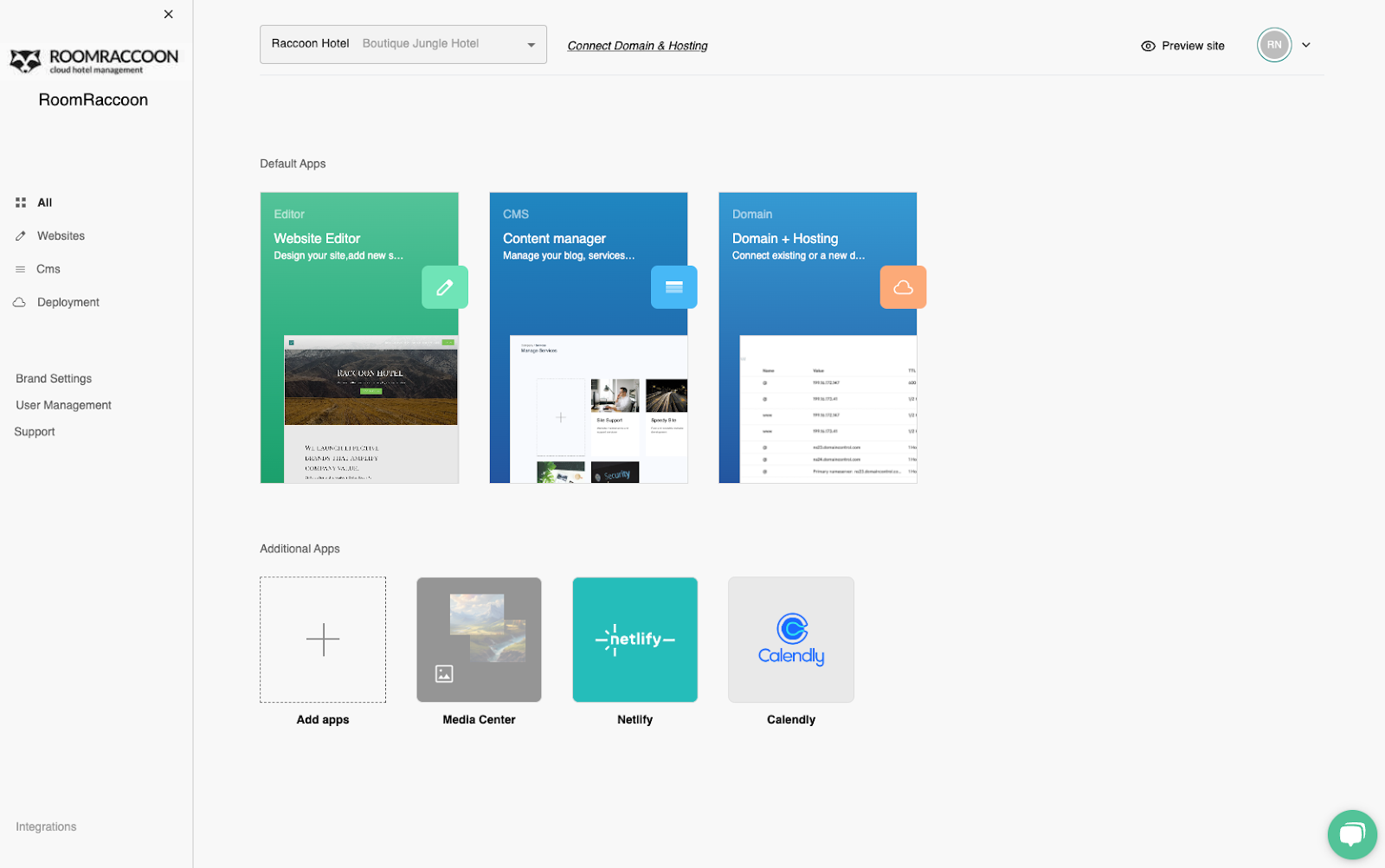Open User Management
This screenshot has height=868, width=1385.
(x=63, y=405)
